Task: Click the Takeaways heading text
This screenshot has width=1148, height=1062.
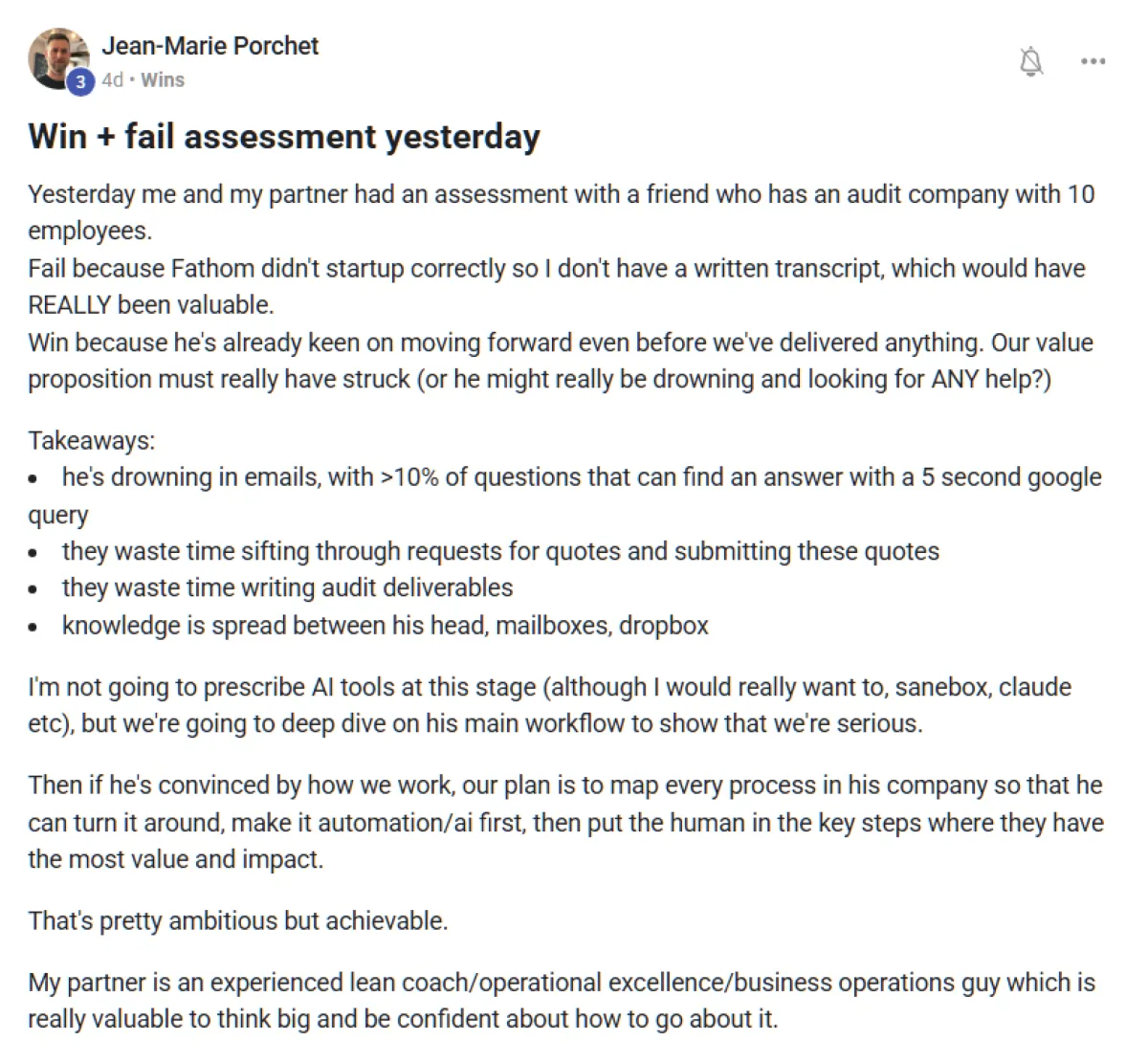Action: [92, 440]
